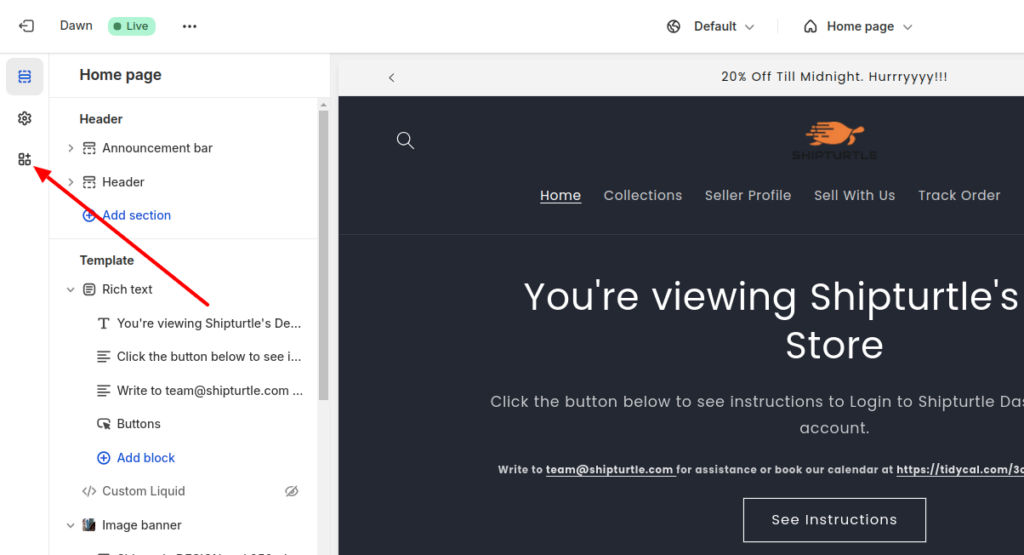Open the App embeds sidebar icon
This screenshot has height=555, width=1024.
(25, 159)
